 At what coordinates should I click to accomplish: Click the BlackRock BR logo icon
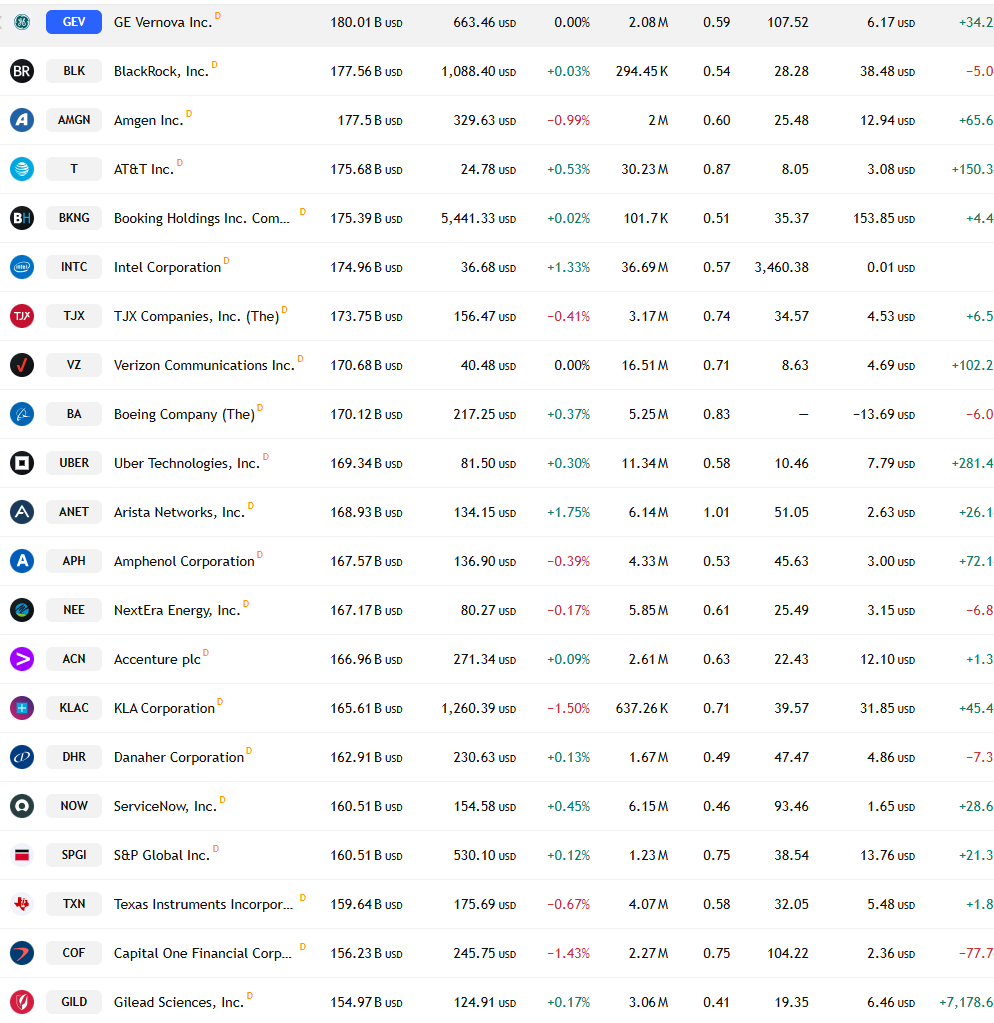22,71
